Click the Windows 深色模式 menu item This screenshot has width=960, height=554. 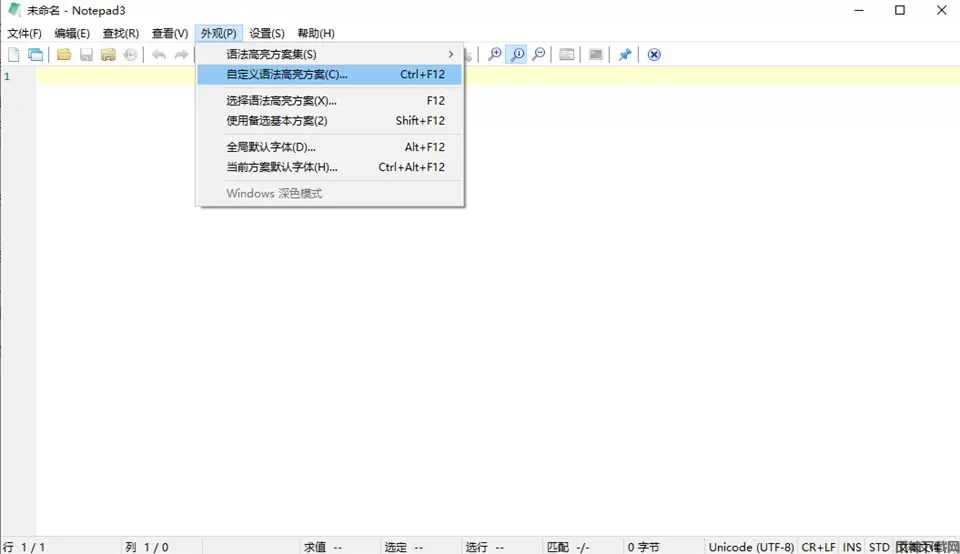tap(329, 193)
